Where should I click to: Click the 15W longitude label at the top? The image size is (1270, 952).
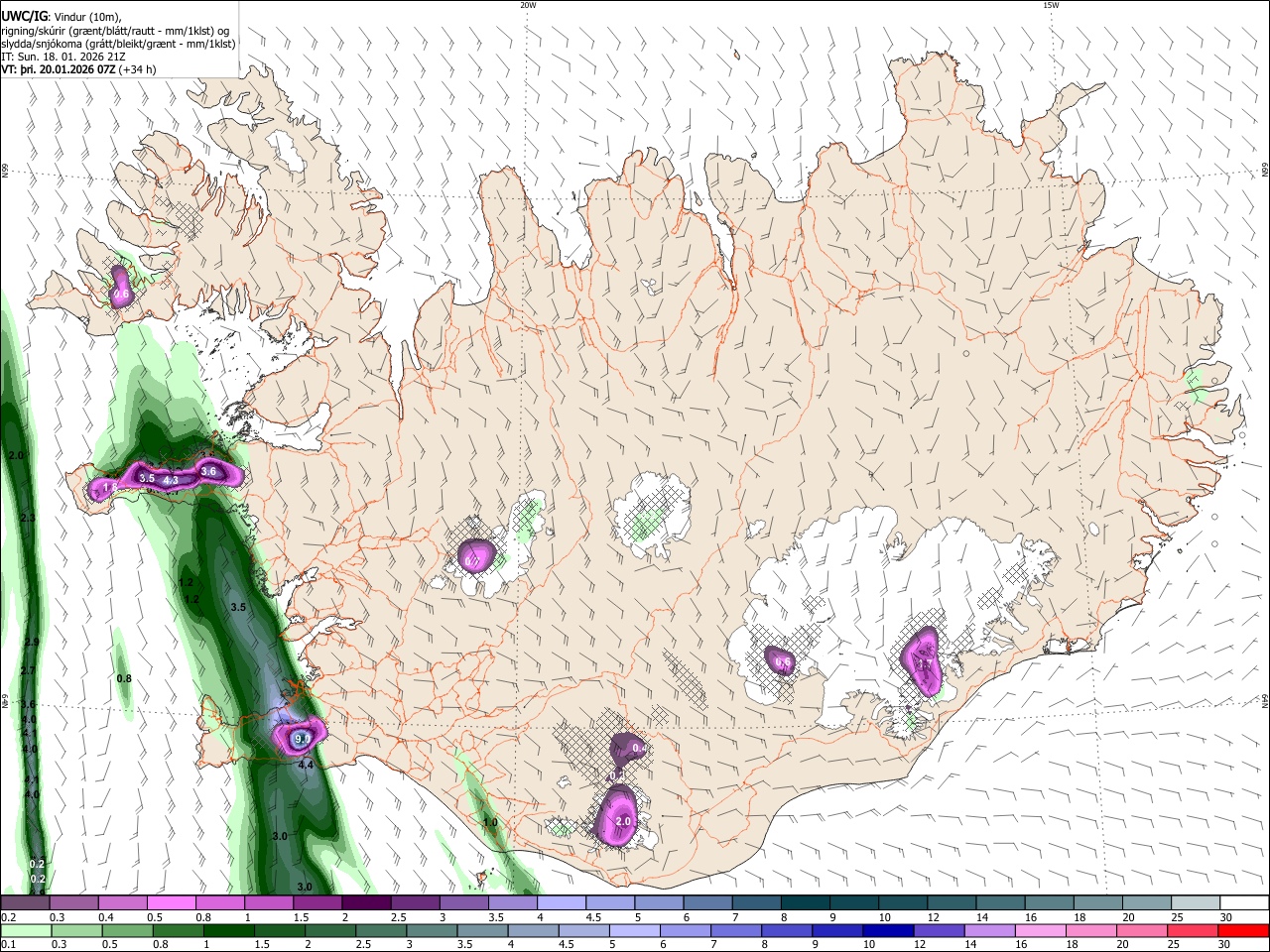pyautogui.click(x=1050, y=5)
